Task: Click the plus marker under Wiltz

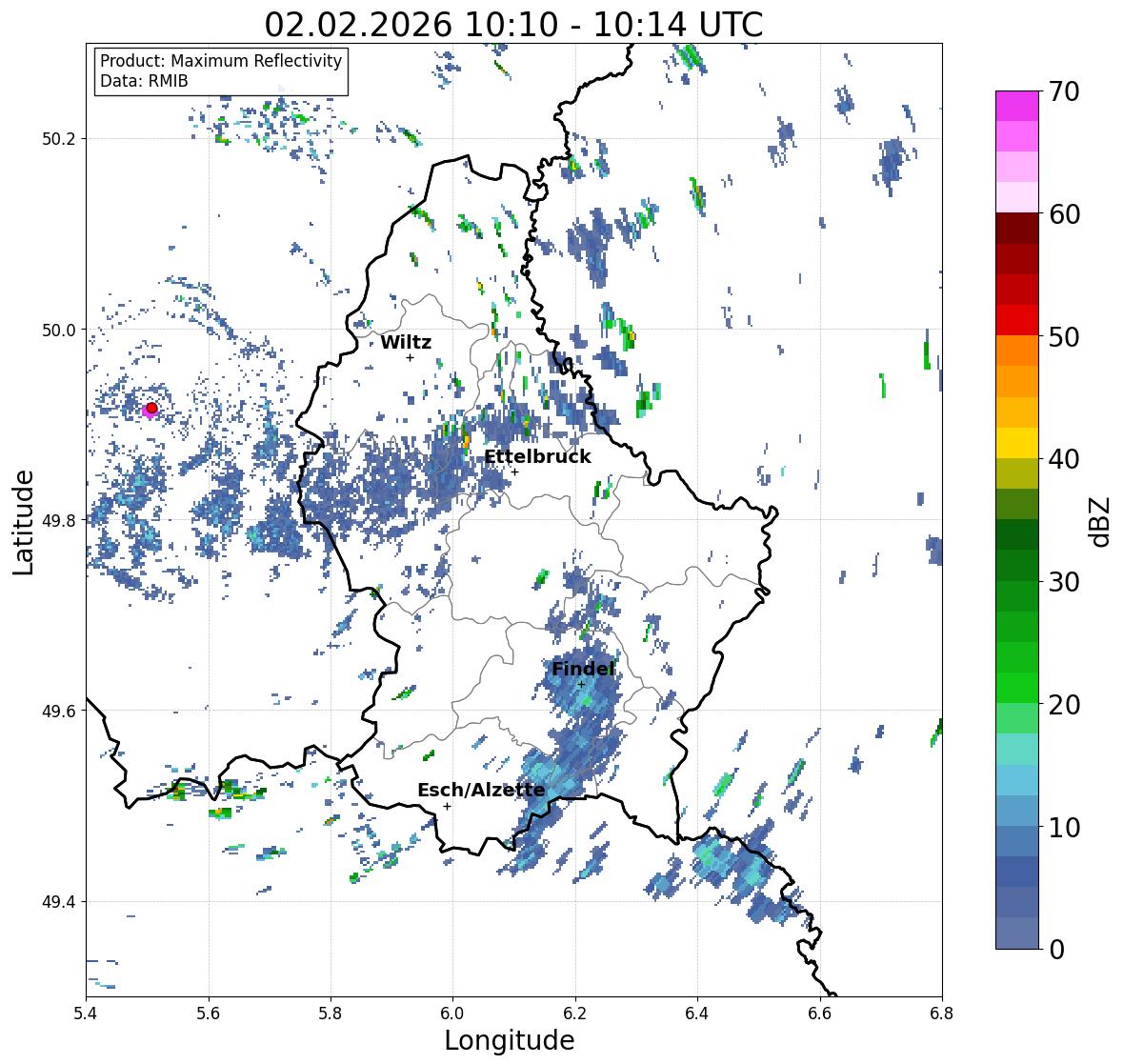Action: coord(410,357)
